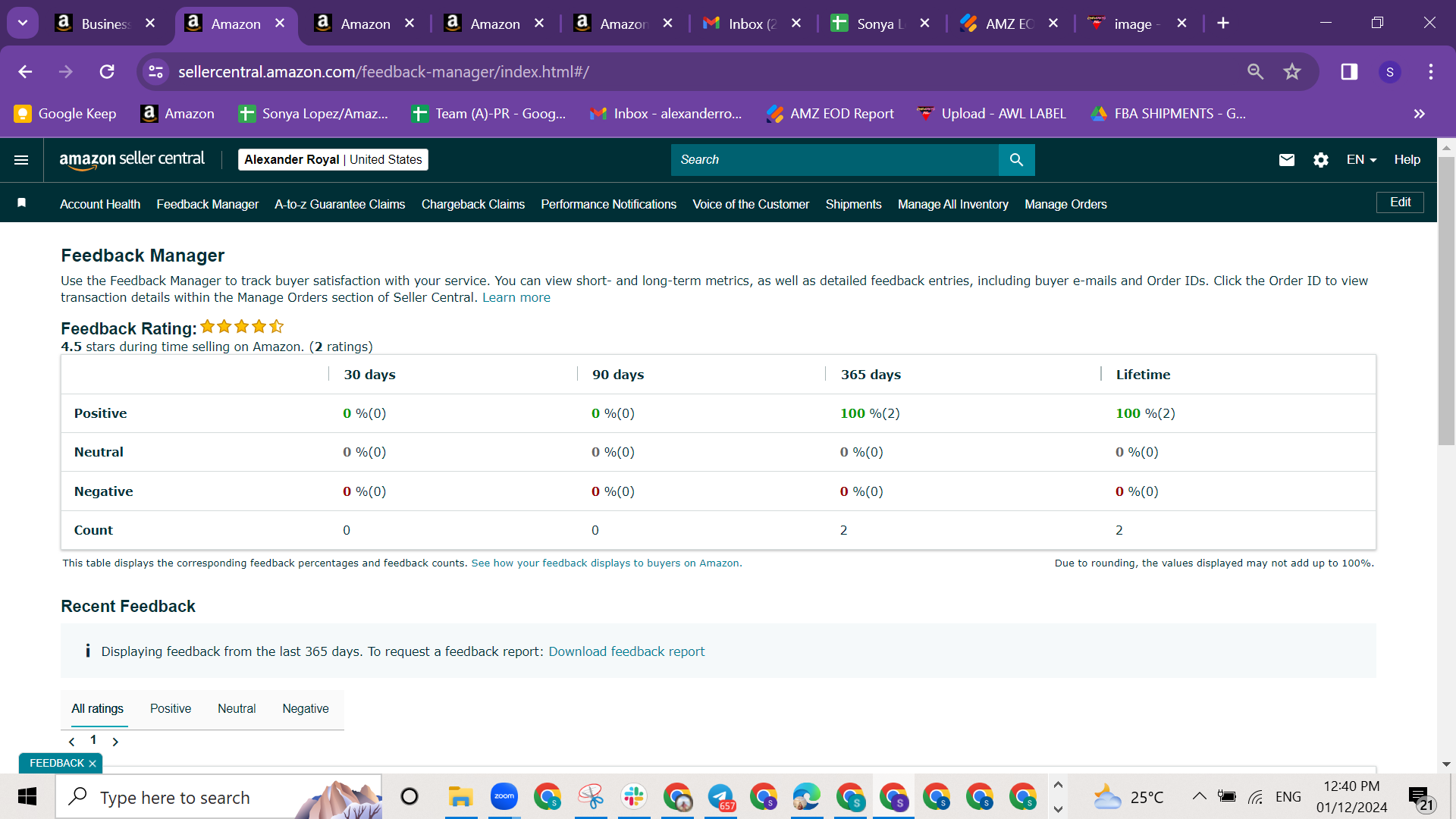Open the Chrome three-dot menu
This screenshot has width=1456, height=819.
1431,71
